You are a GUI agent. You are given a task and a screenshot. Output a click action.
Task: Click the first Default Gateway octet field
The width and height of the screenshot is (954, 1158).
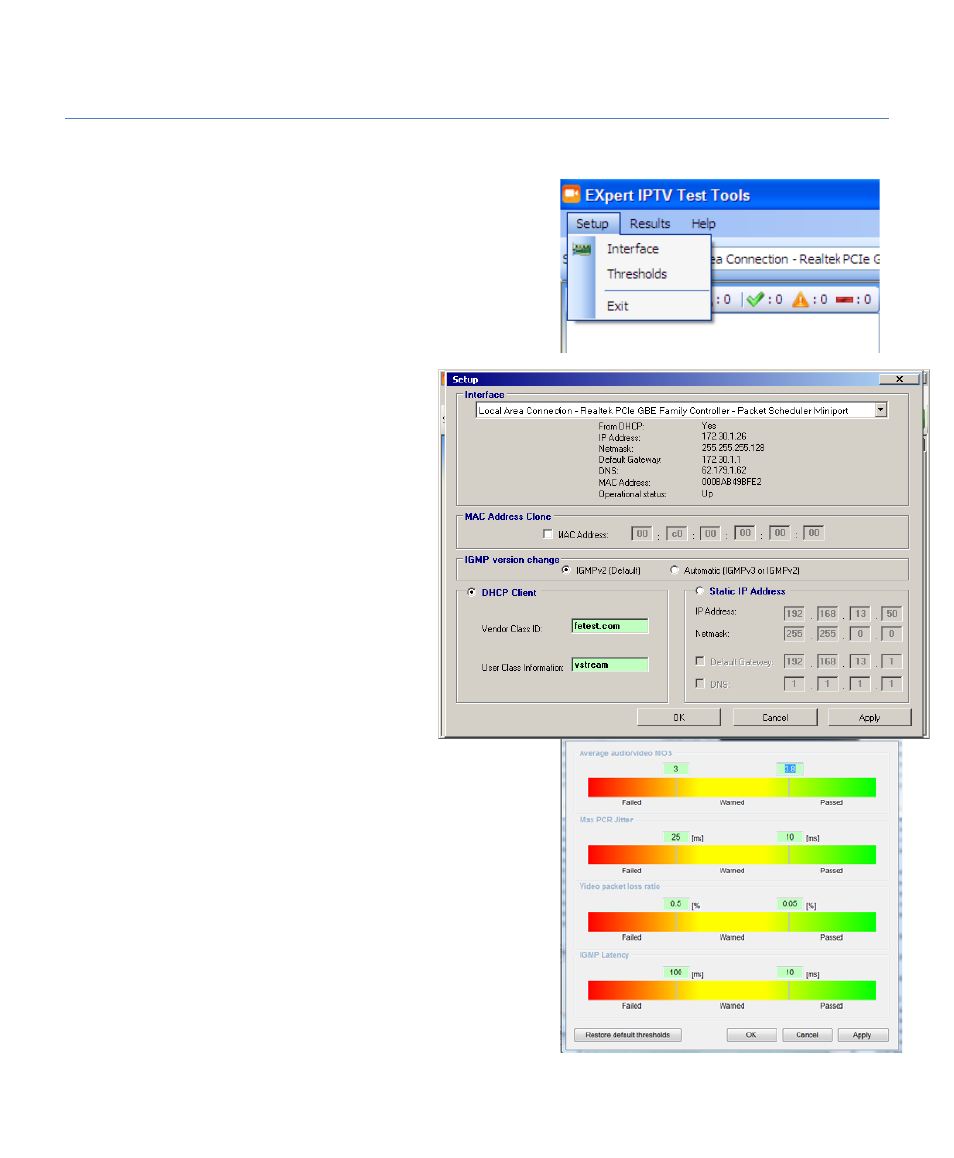794,662
